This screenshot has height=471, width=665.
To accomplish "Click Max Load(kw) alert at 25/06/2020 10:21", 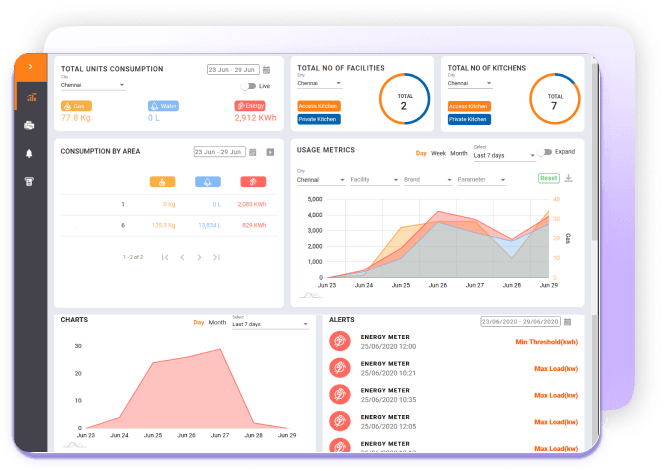I will click(x=556, y=368).
